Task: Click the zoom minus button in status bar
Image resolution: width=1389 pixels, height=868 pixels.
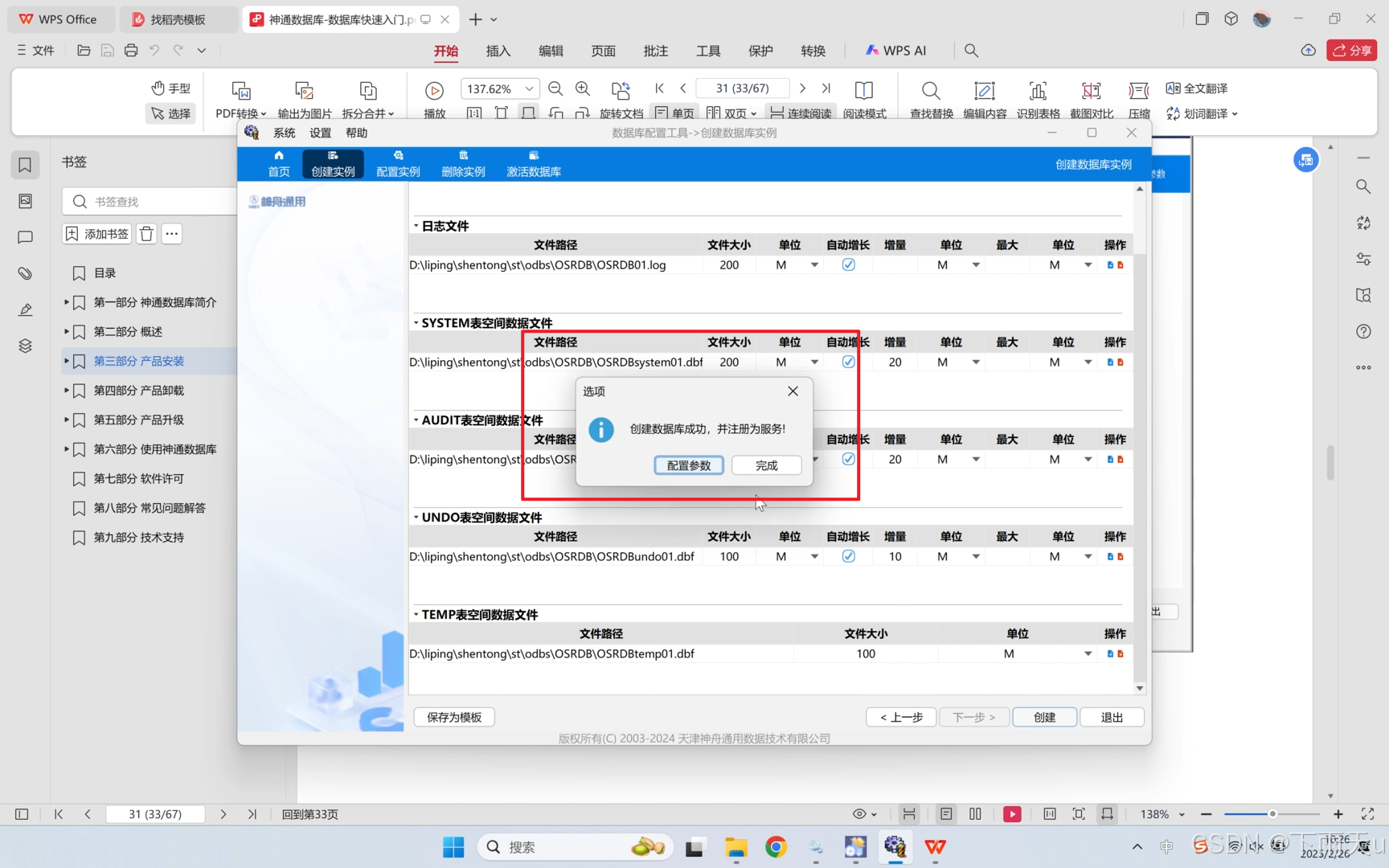Action: [1206, 814]
